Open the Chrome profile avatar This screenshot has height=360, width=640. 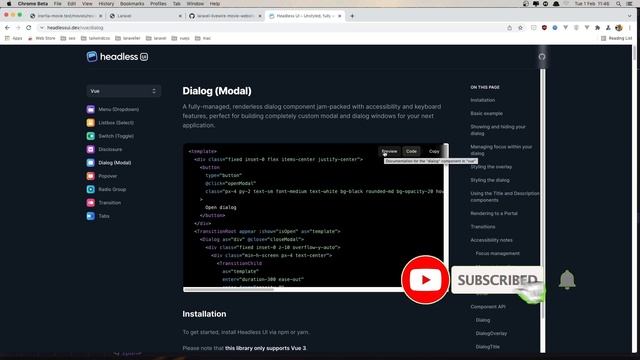point(619,28)
